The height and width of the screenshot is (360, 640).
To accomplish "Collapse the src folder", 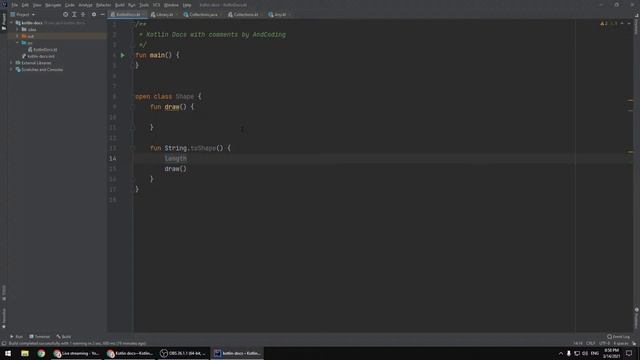I will (x=18, y=43).
